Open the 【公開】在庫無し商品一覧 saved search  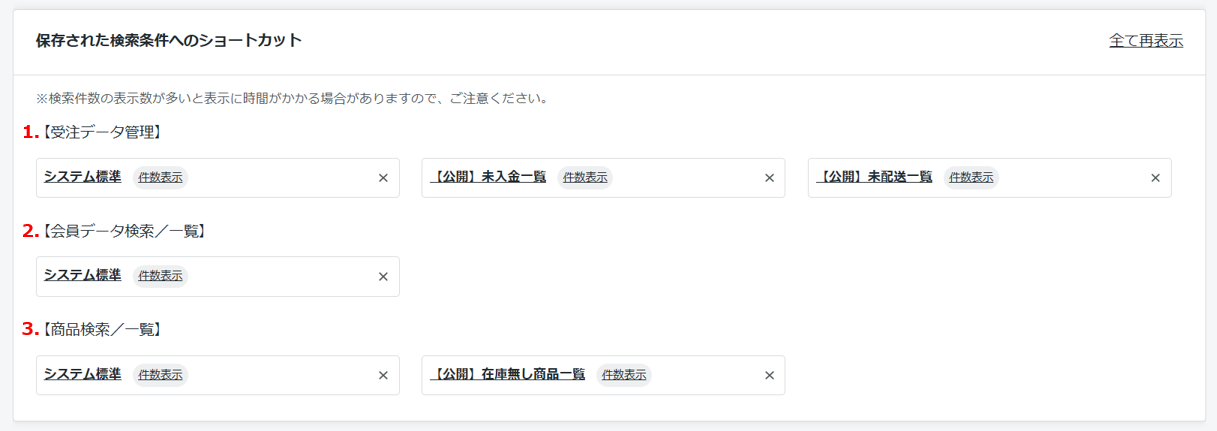(x=507, y=374)
